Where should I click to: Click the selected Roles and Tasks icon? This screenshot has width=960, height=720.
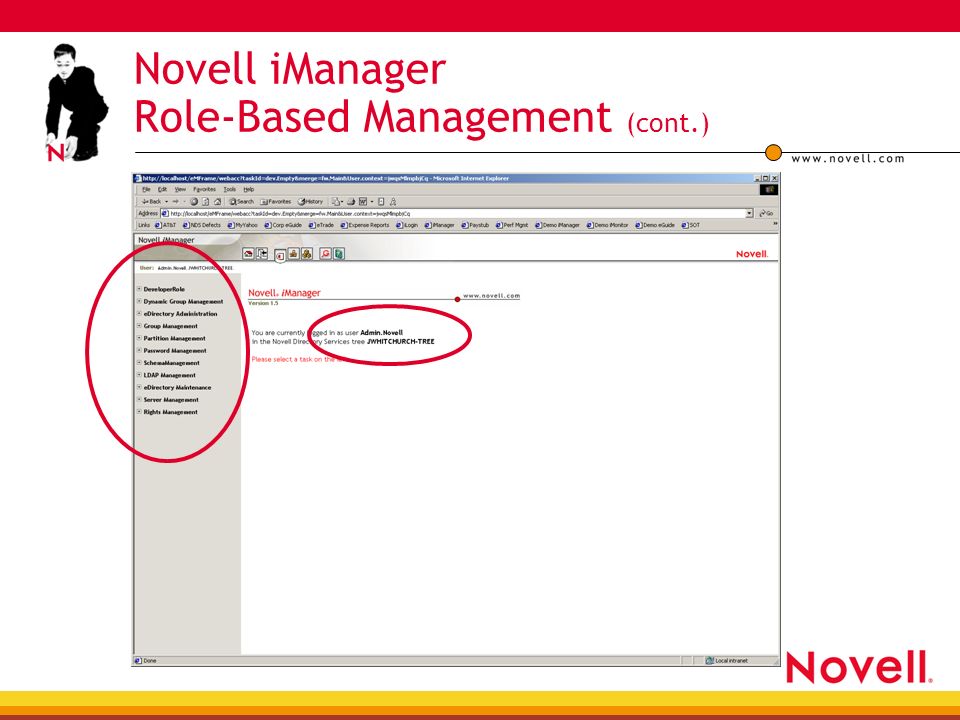(280, 256)
